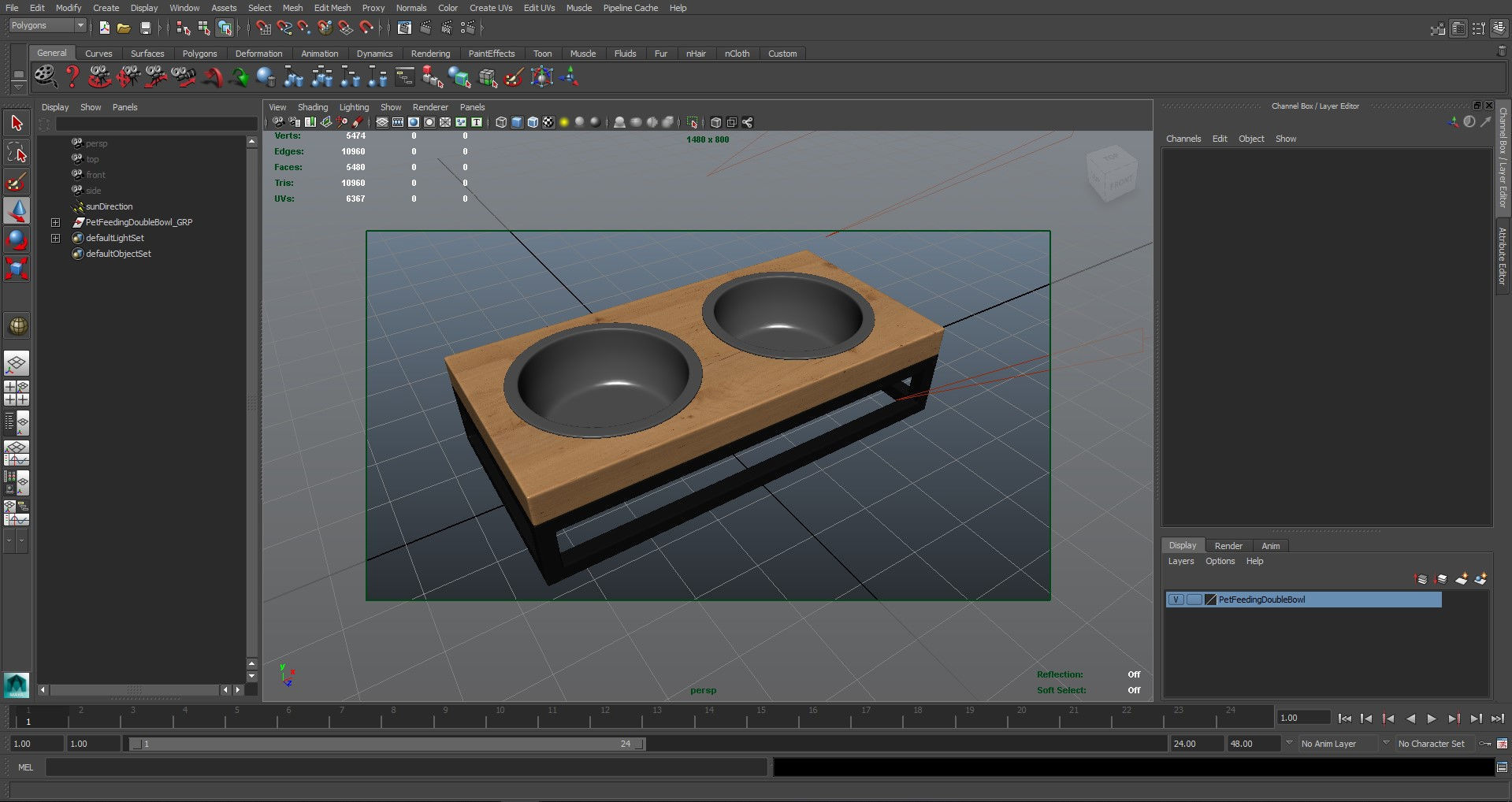This screenshot has height=802, width=1512.
Task: Enable snap to curves magnet icon
Action: [x=284, y=28]
